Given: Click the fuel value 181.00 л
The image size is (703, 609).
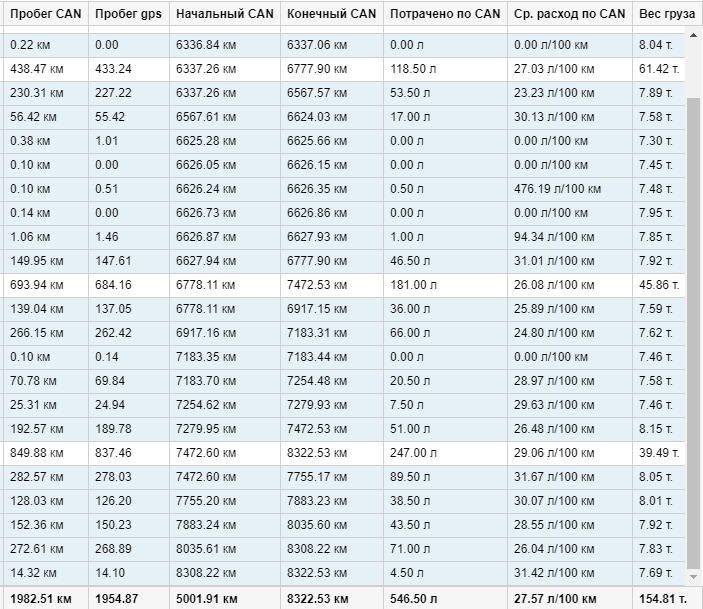Looking at the screenshot, I should (x=413, y=285).
